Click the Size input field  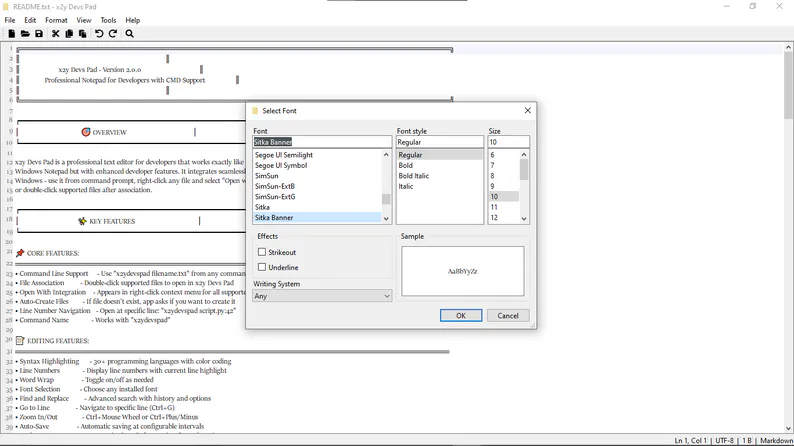(x=508, y=142)
